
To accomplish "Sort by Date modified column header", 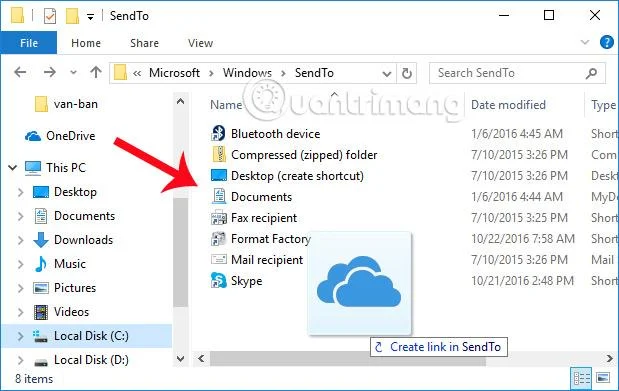I will (x=508, y=105).
